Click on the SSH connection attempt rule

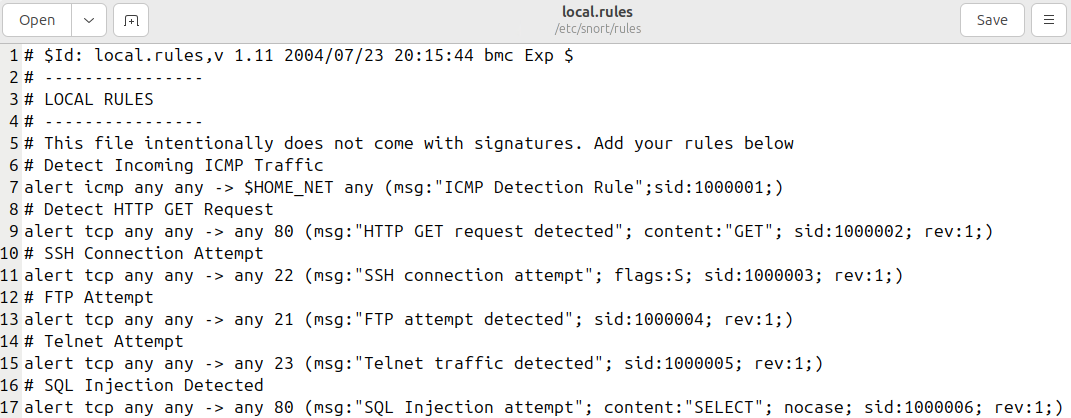(464, 275)
